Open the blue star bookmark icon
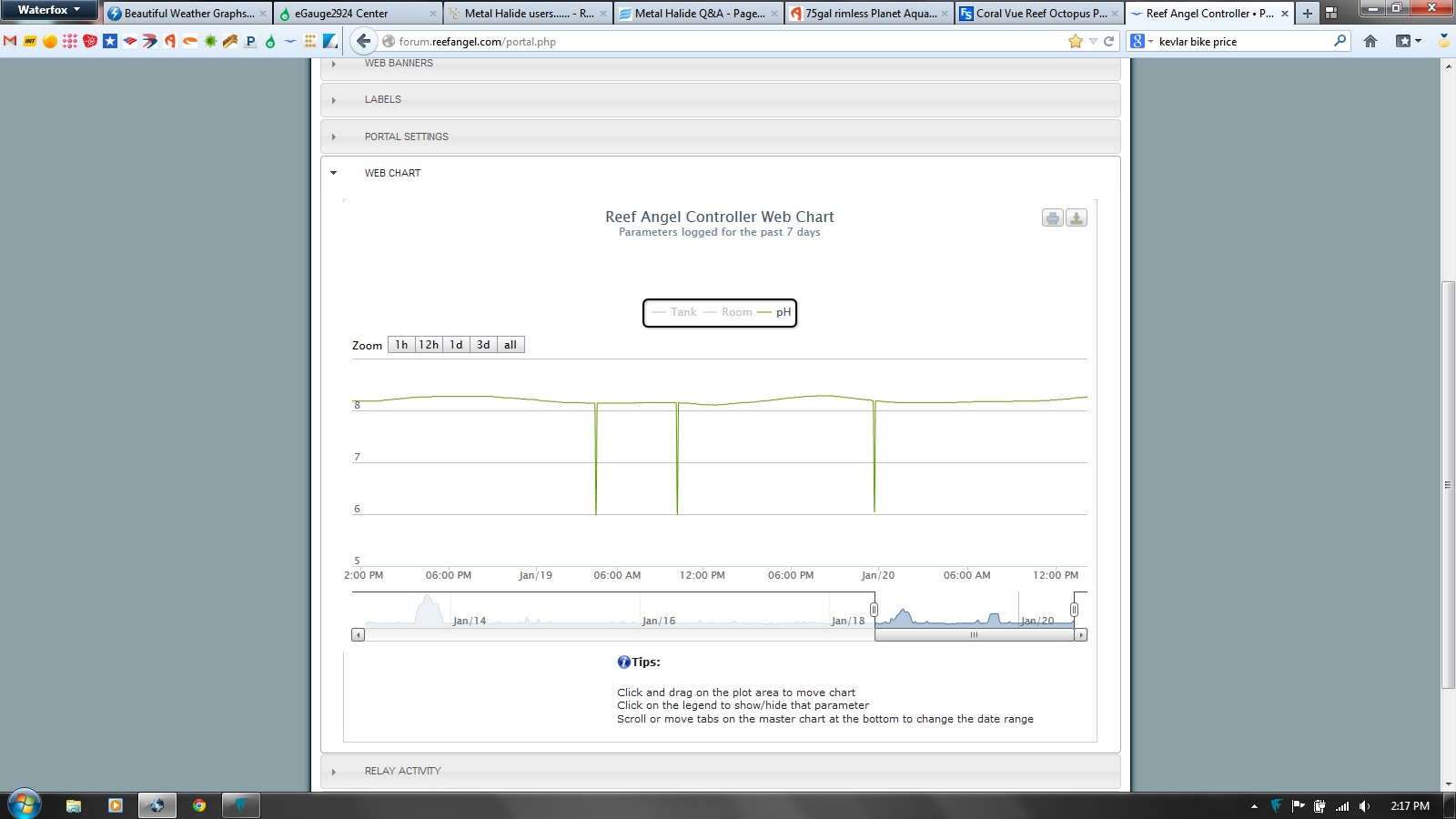1456x819 pixels. point(110,41)
